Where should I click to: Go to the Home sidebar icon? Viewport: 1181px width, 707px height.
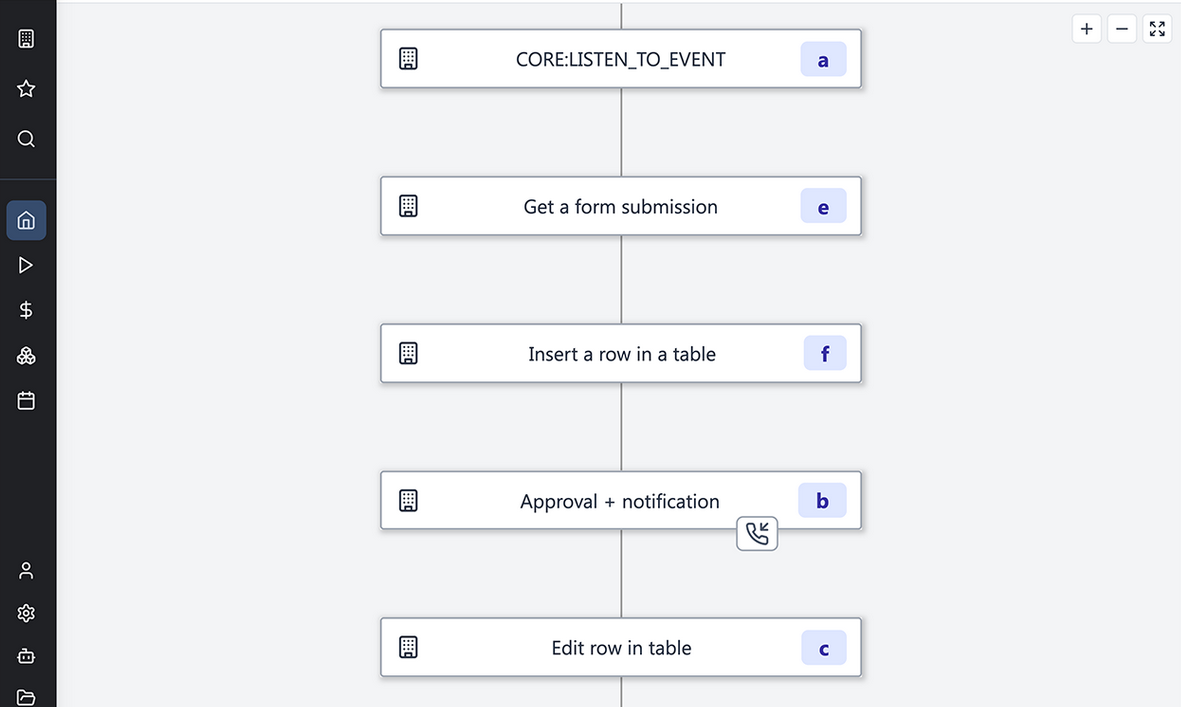coord(26,220)
